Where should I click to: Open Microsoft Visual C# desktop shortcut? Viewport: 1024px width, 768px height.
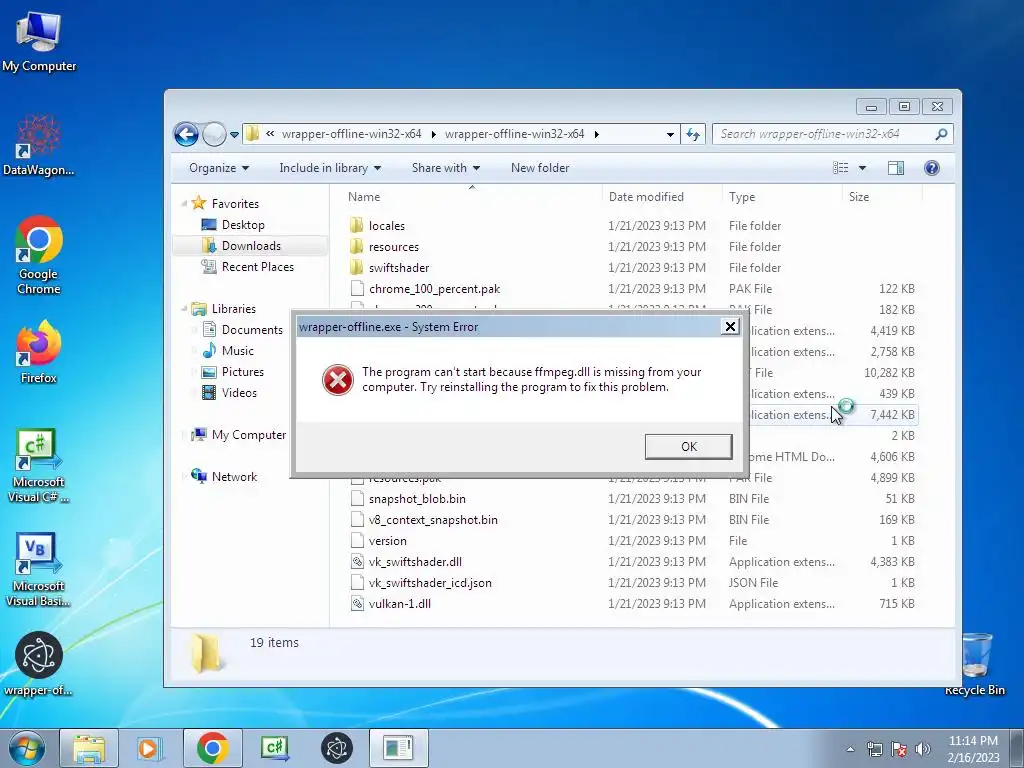click(x=39, y=466)
